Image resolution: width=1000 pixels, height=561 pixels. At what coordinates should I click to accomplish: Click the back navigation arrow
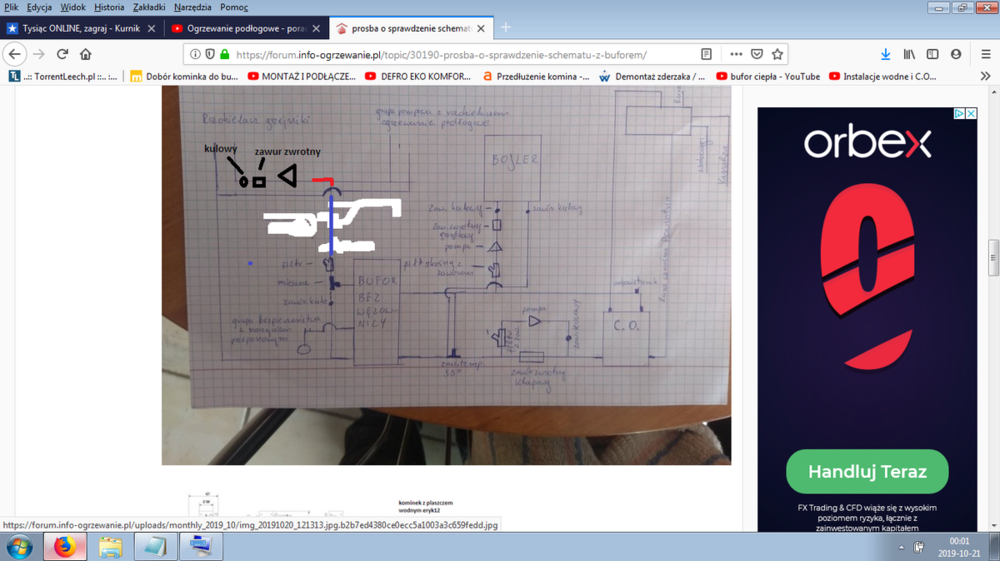15,54
